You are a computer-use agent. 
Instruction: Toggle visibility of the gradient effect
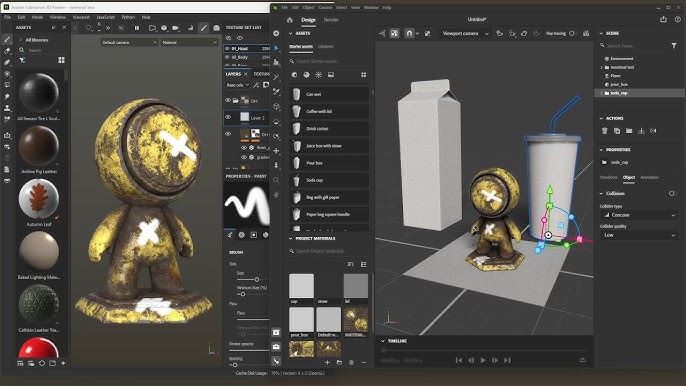(x=245, y=157)
